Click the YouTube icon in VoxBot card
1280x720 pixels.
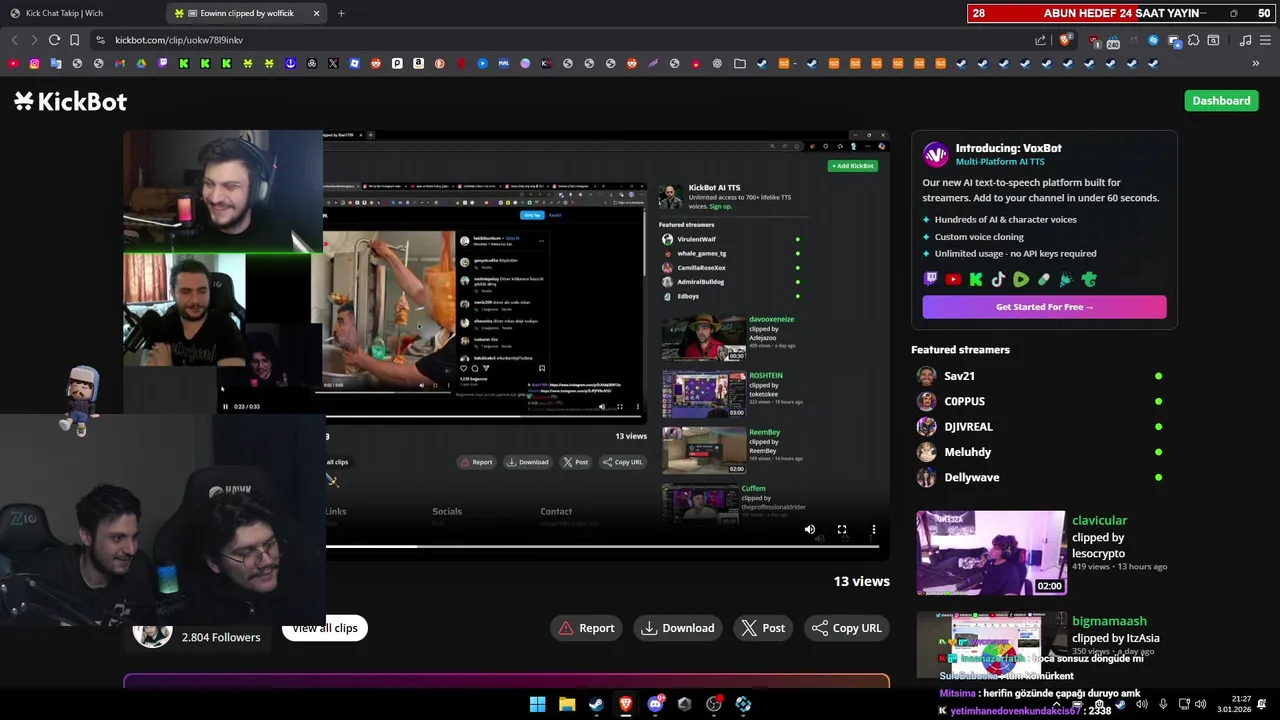(953, 280)
